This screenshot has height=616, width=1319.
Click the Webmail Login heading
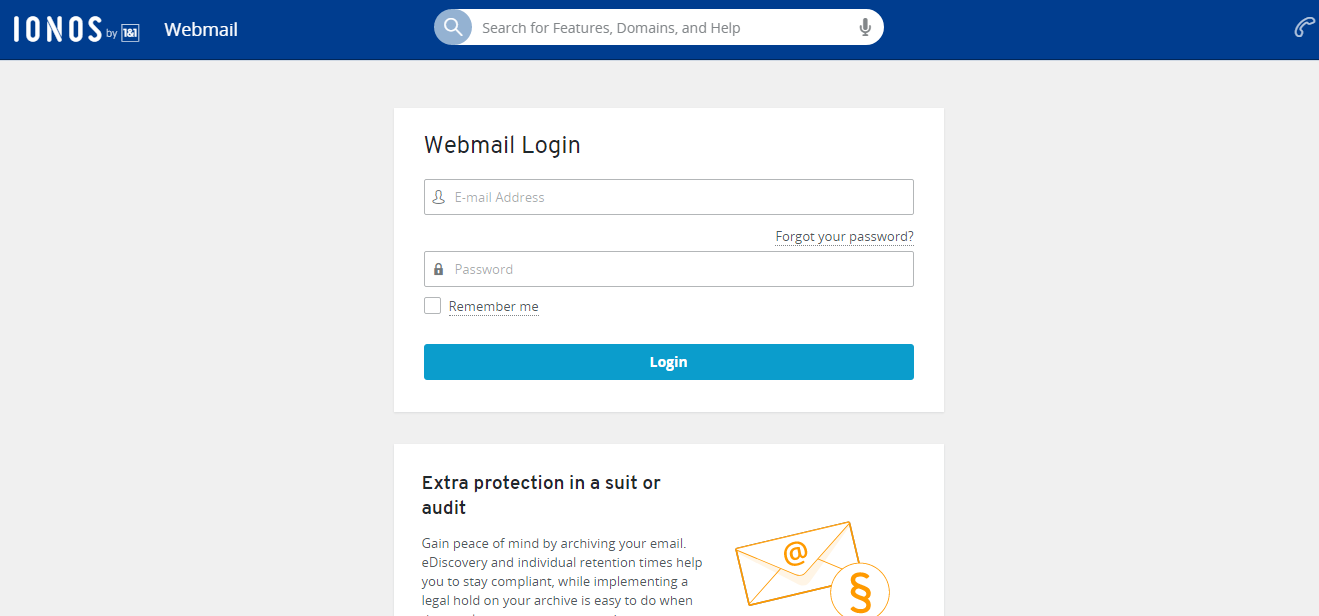[x=502, y=145]
